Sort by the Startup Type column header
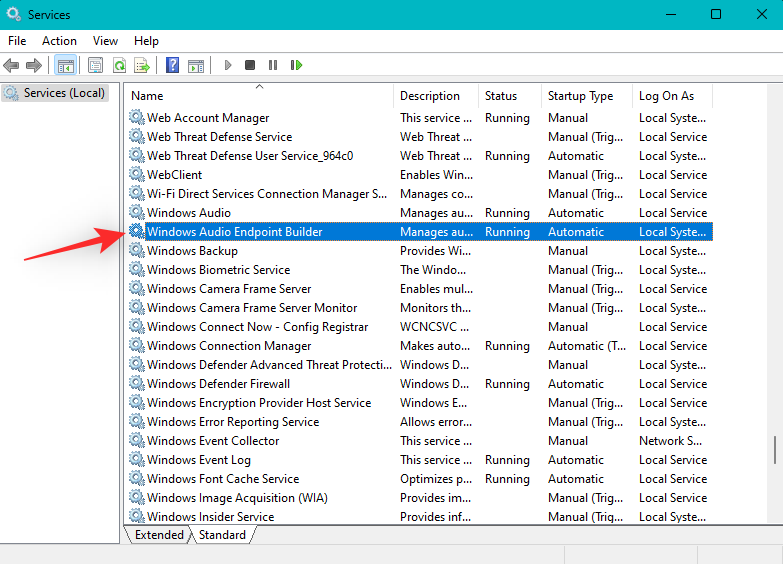 point(580,96)
